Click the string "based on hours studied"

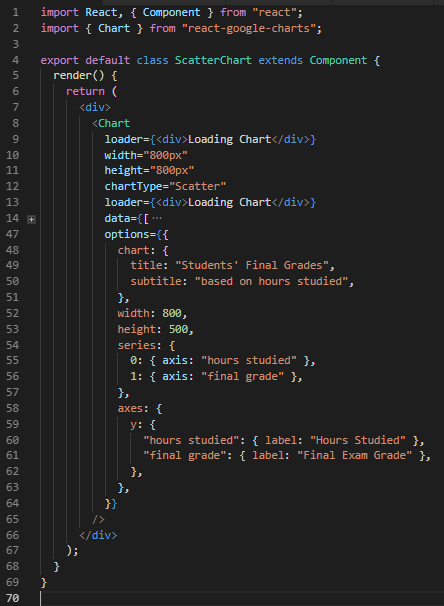click(x=271, y=281)
